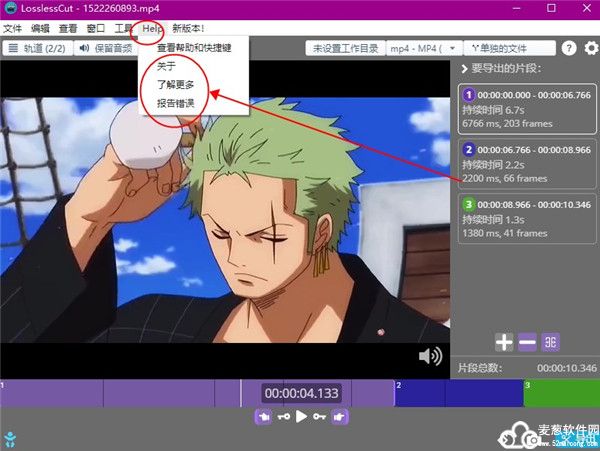Click the plus add segment icon

click(x=504, y=342)
